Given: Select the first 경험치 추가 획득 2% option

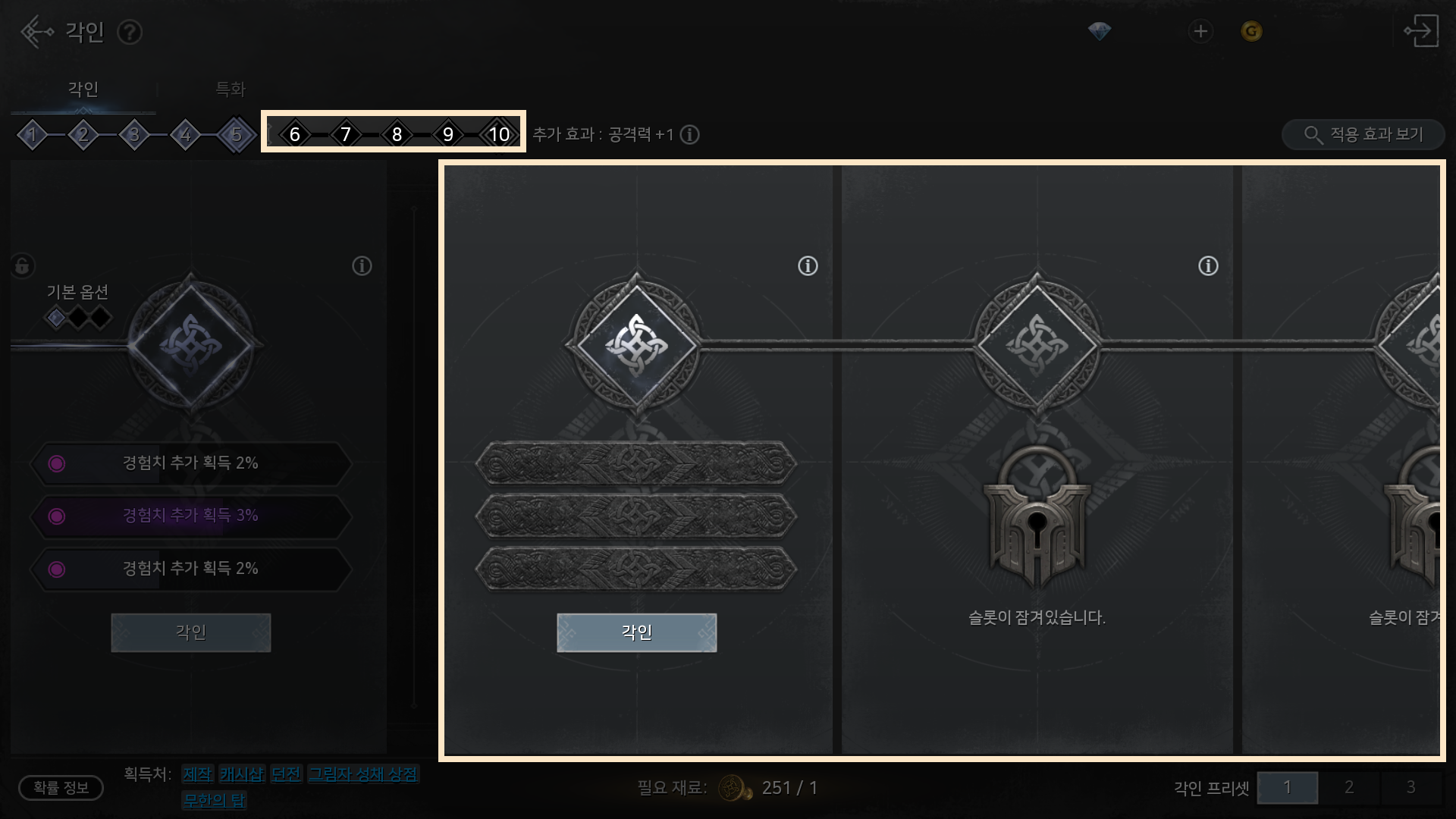Looking at the screenshot, I should tap(190, 463).
